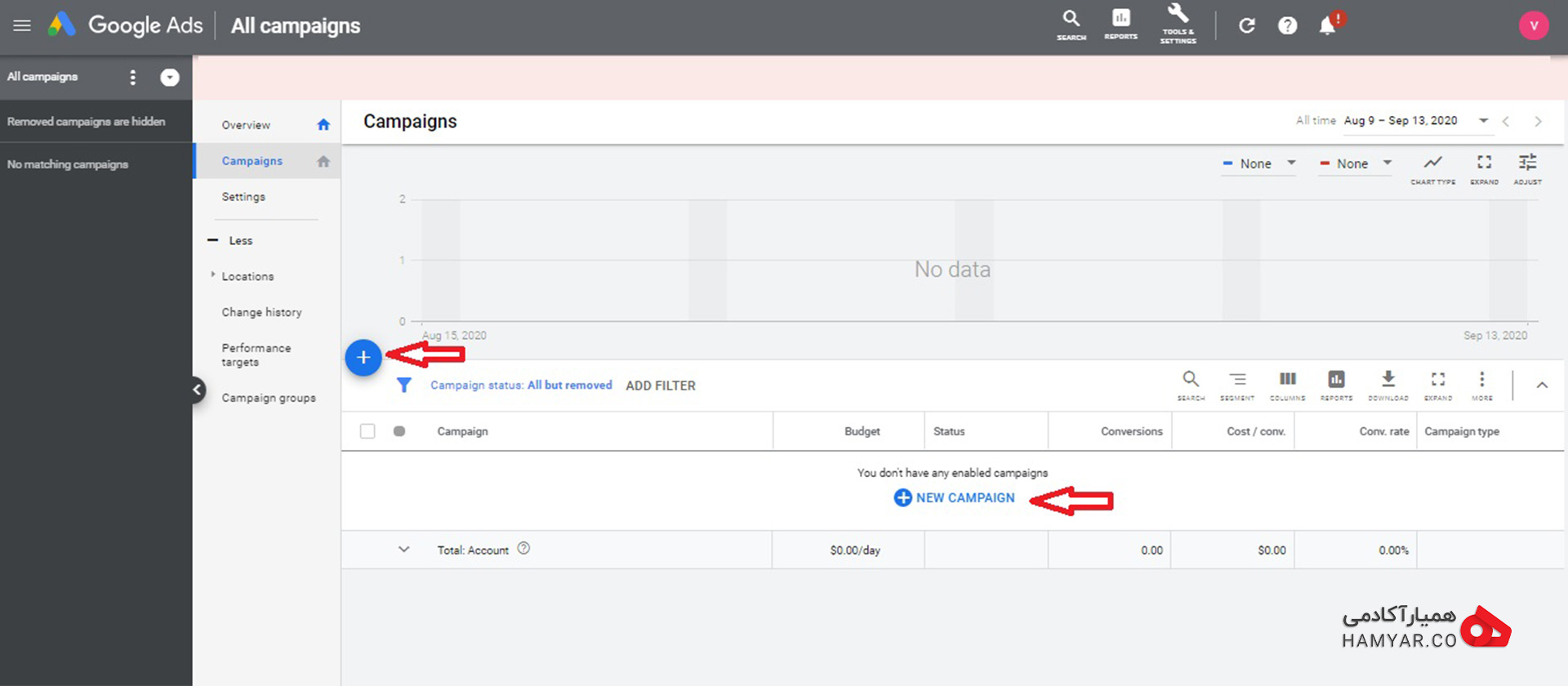Click the Total: Account help icon
Screen dimensions: 1568x686
(523, 549)
